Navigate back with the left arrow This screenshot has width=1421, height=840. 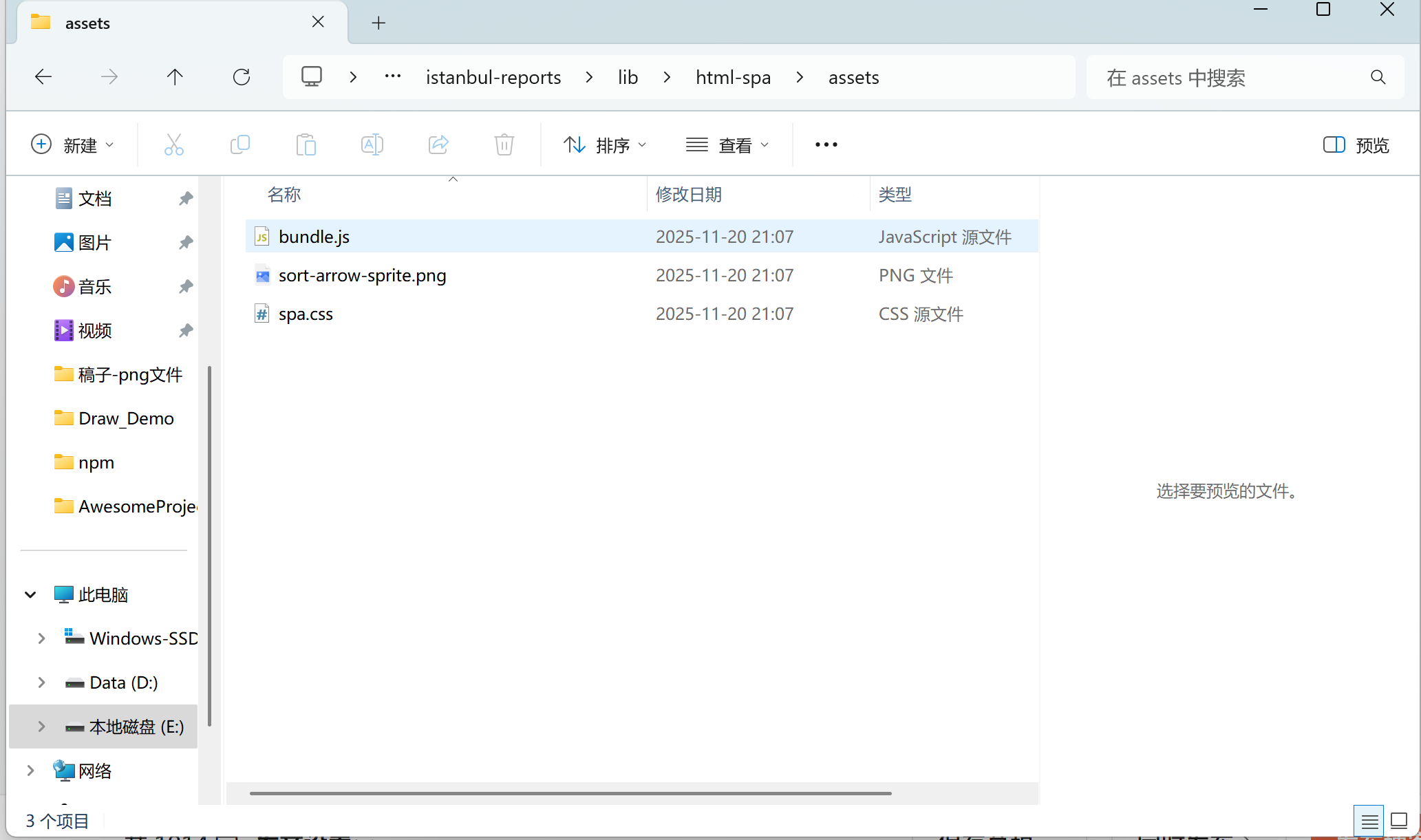click(43, 77)
